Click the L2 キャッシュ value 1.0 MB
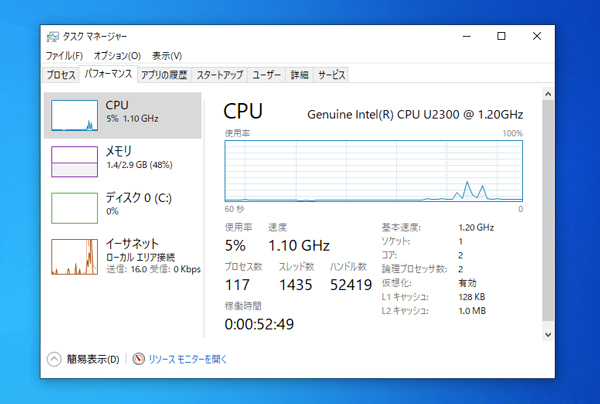Image resolution: width=600 pixels, height=404 pixels. click(472, 311)
